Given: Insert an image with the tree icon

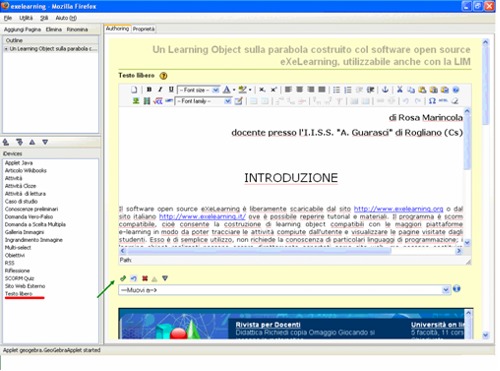Looking at the screenshot, I should click(136, 101).
